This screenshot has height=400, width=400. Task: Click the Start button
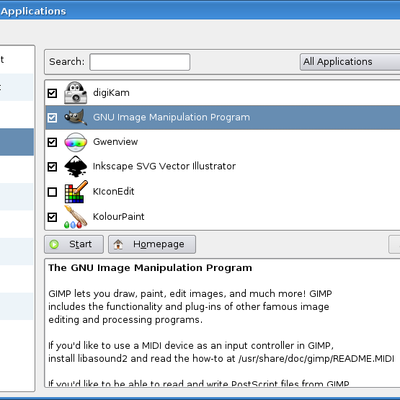(x=74, y=244)
